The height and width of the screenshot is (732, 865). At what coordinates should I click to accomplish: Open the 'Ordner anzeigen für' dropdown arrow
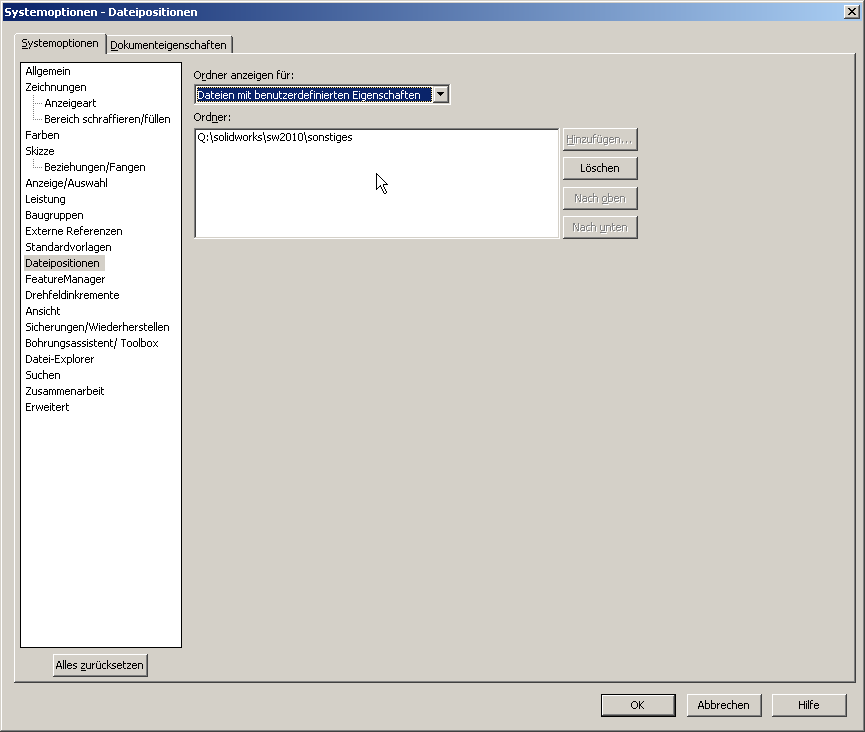(440, 94)
